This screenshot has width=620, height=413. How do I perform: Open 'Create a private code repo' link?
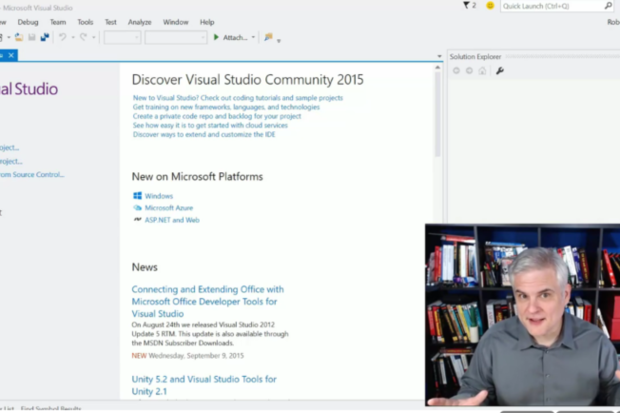coord(217,116)
